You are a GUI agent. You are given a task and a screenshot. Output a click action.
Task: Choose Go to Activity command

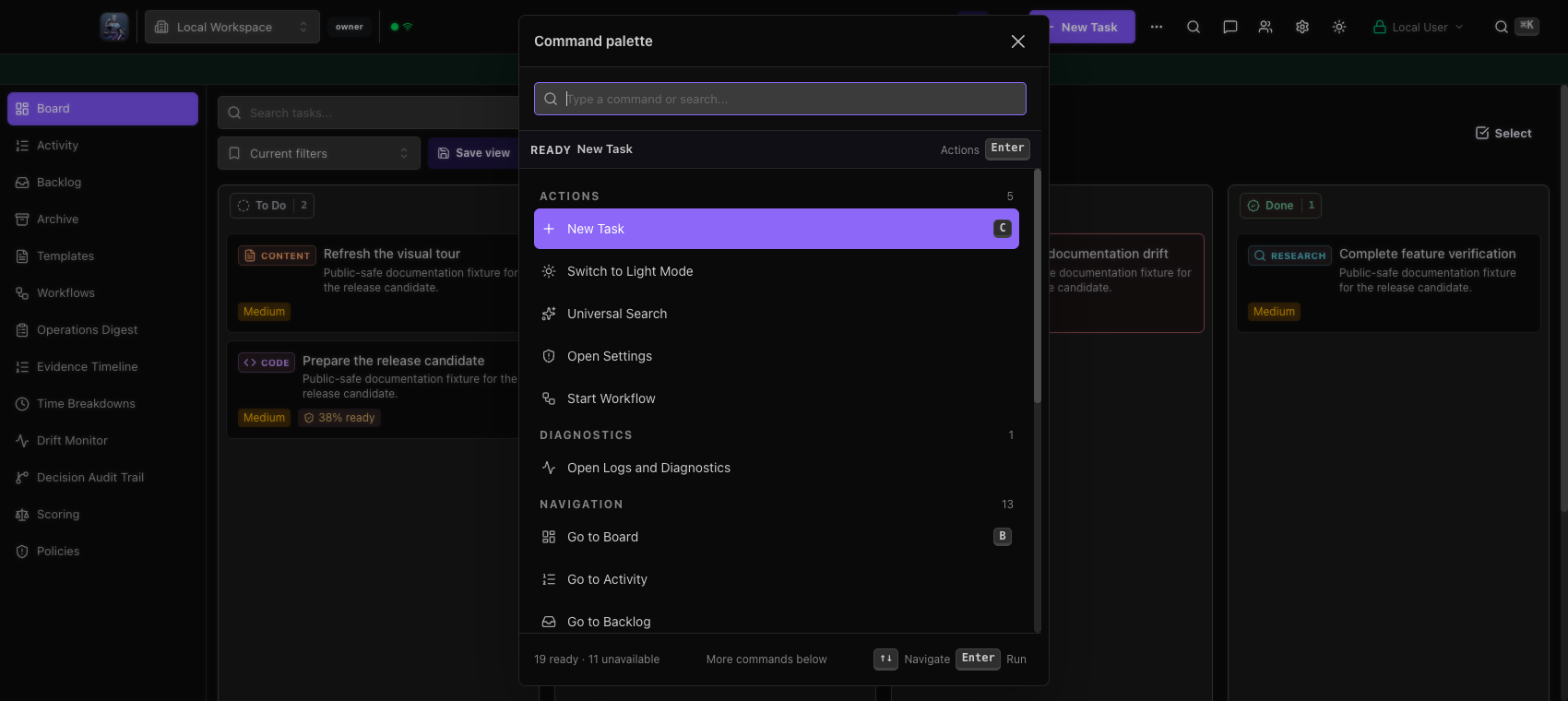coord(777,579)
